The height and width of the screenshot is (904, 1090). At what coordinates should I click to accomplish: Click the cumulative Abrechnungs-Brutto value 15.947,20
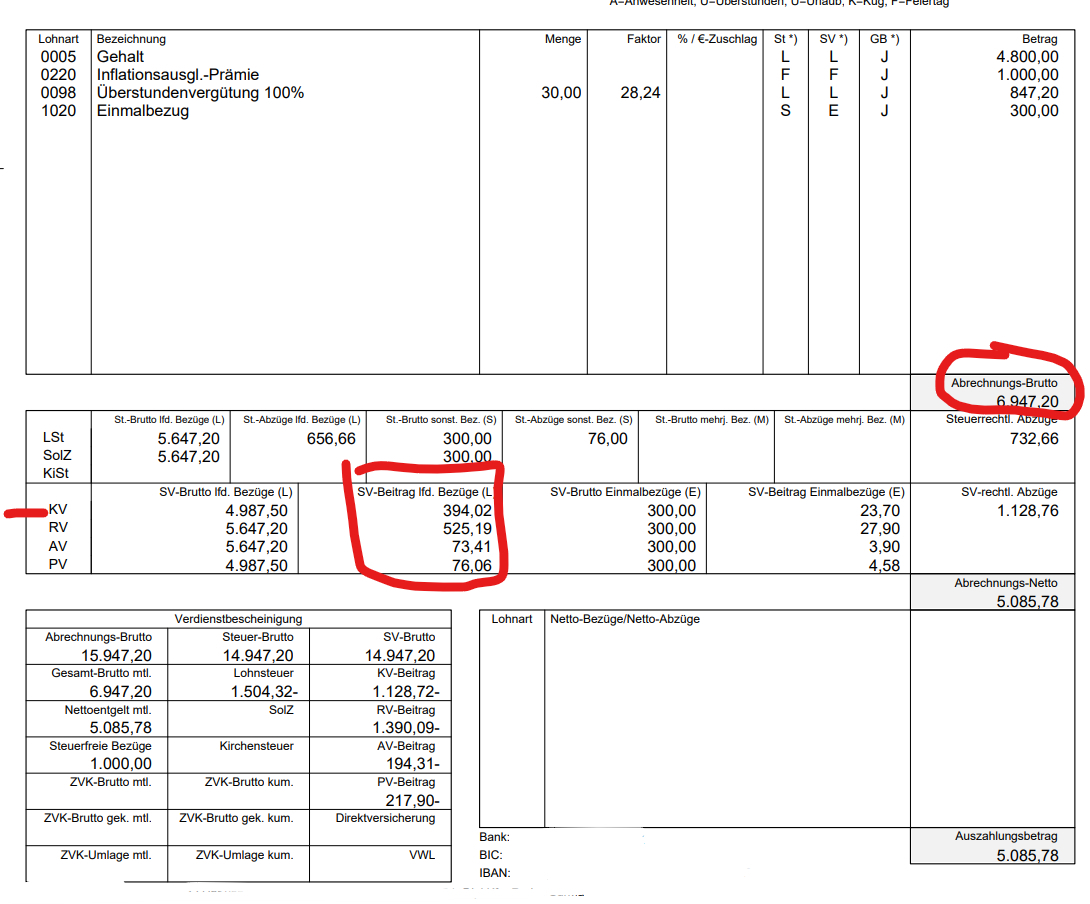[x=116, y=656]
